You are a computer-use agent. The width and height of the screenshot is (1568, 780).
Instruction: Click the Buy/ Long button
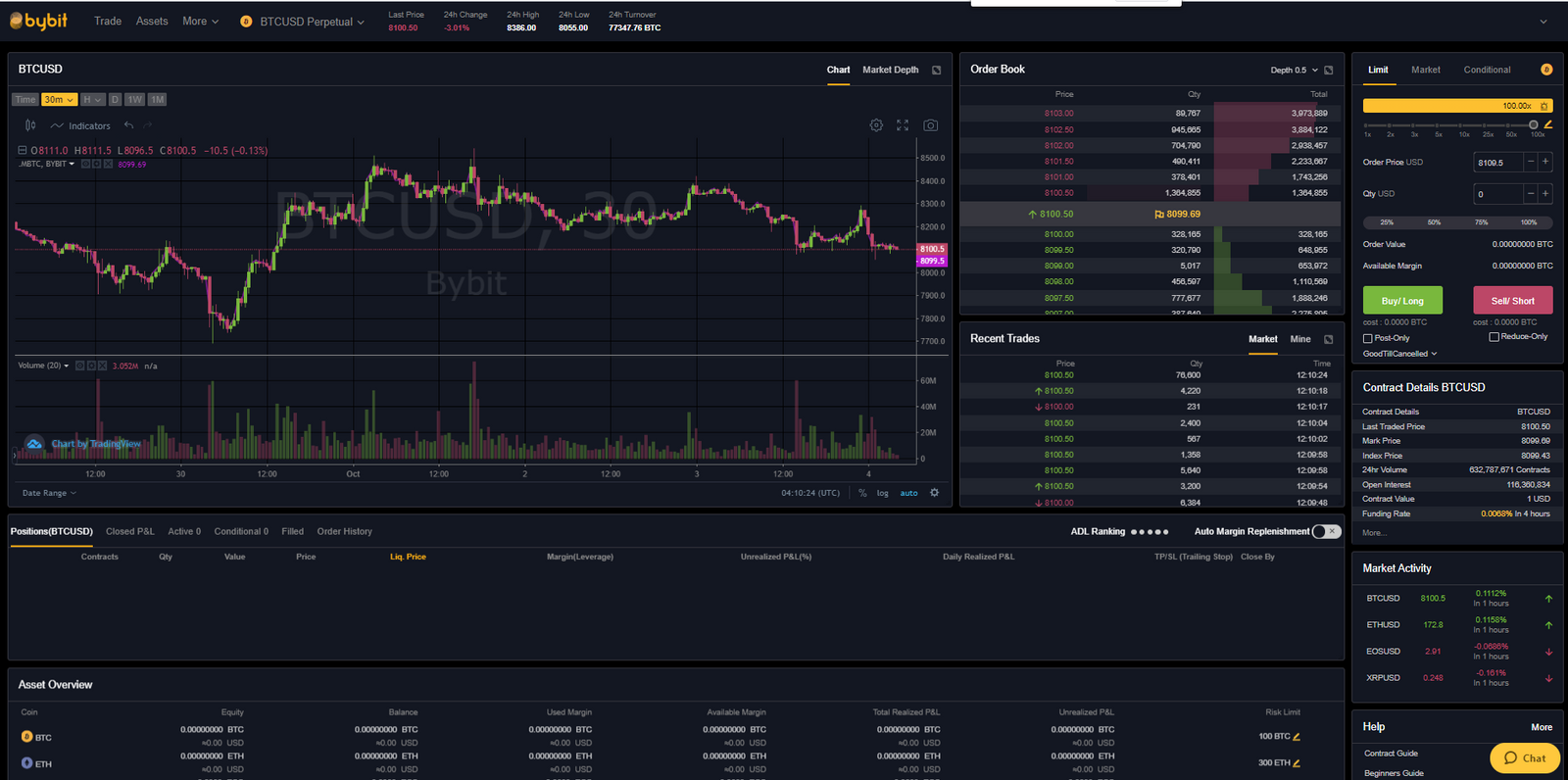(x=1402, y=301)
